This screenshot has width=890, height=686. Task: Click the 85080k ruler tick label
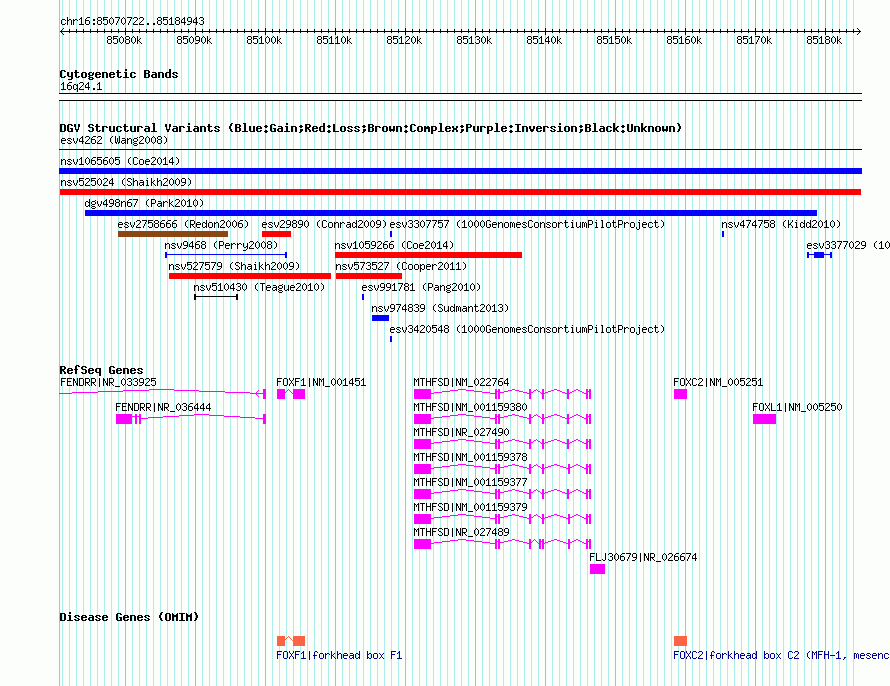click(124, 40)
